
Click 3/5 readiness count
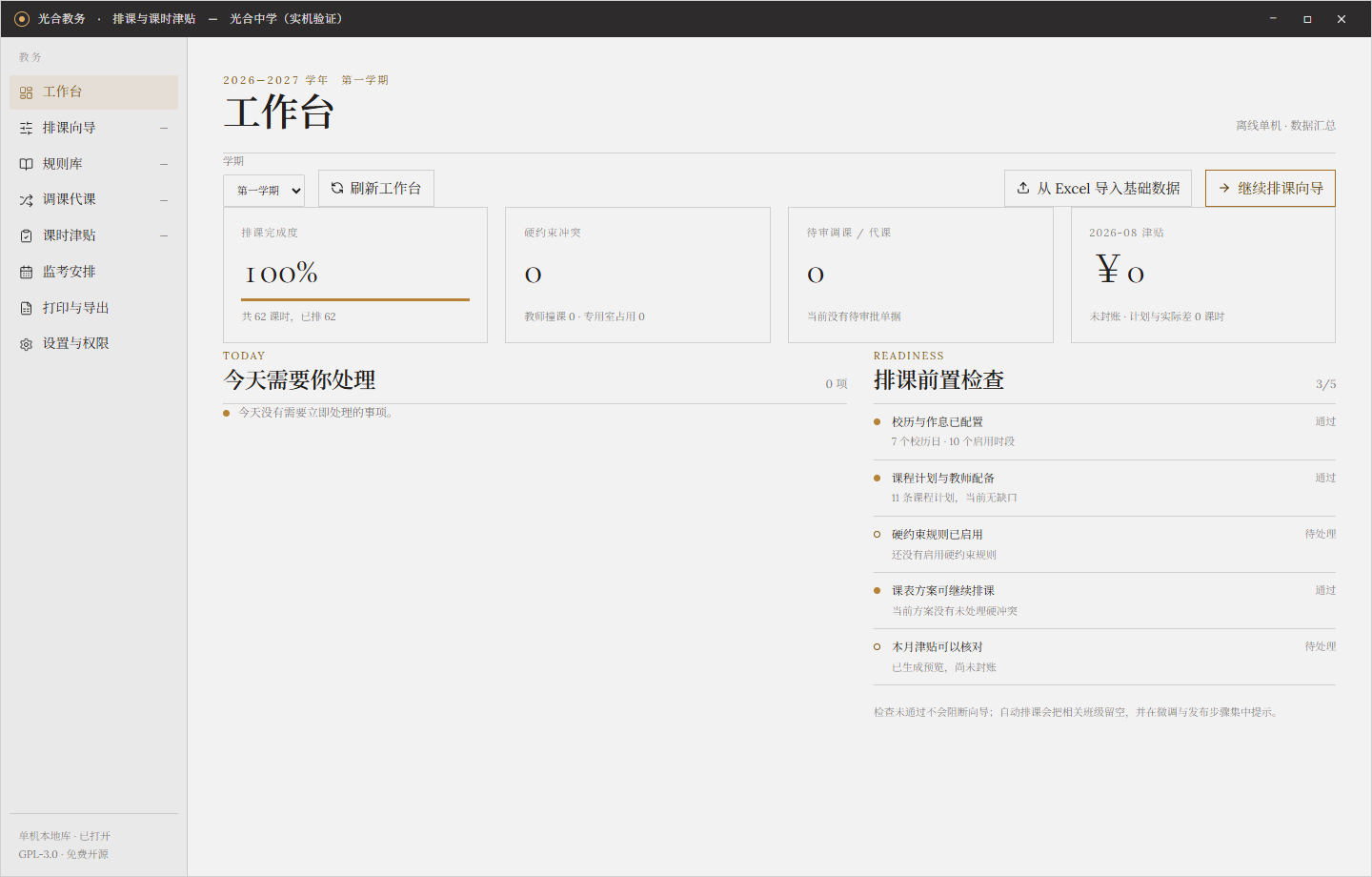(1326, 384)
